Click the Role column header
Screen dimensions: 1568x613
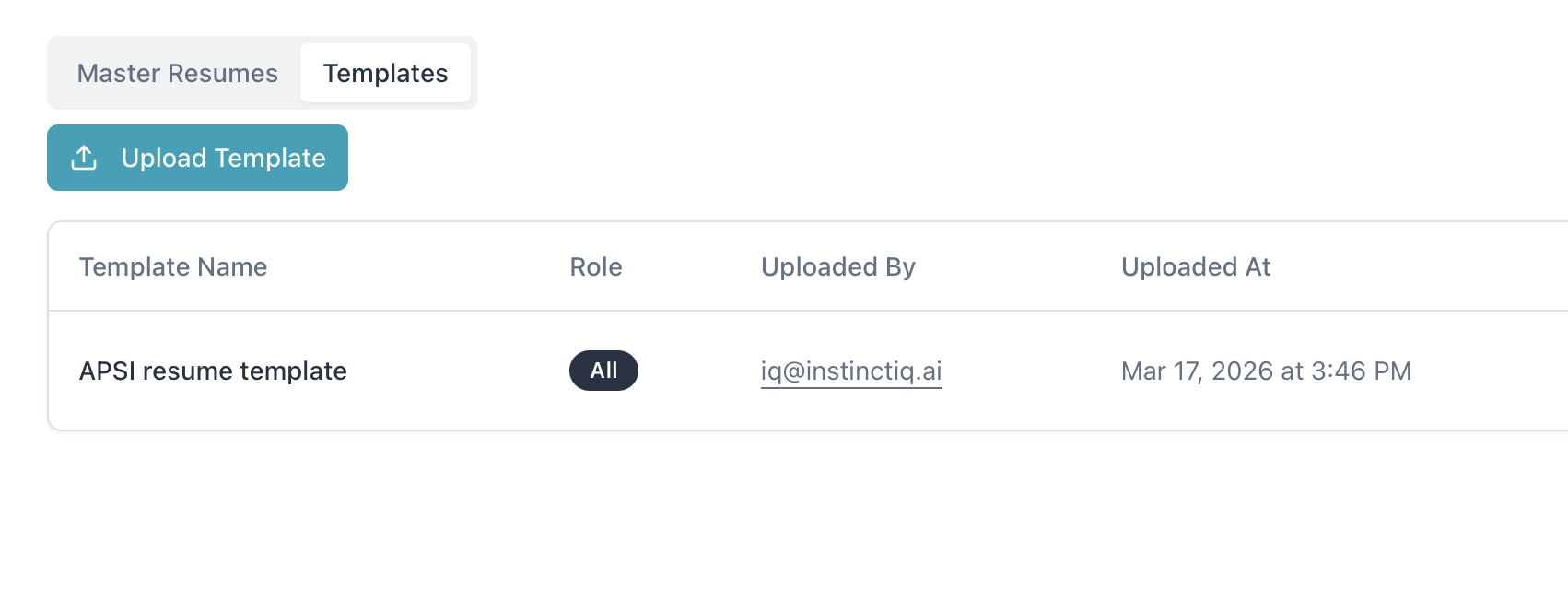pos(596,266)
